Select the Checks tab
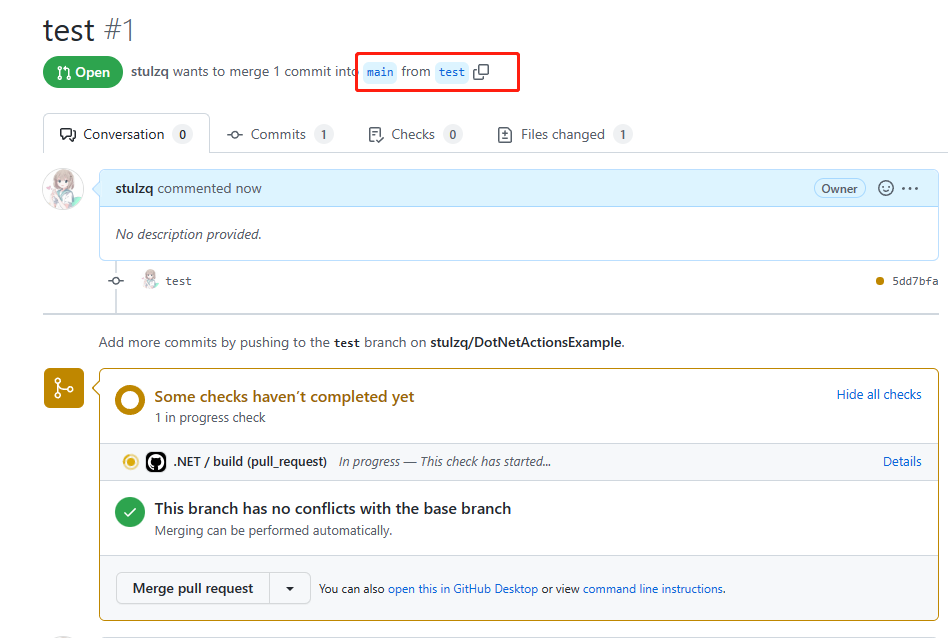 [x=413, y=134]
